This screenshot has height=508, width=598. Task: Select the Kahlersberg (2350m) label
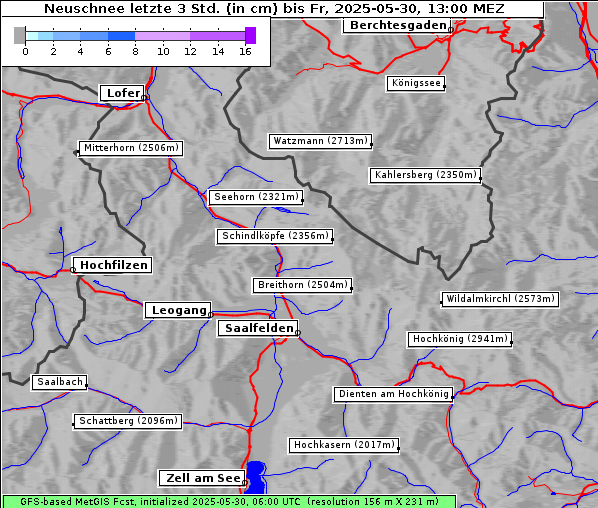[425, 175]
